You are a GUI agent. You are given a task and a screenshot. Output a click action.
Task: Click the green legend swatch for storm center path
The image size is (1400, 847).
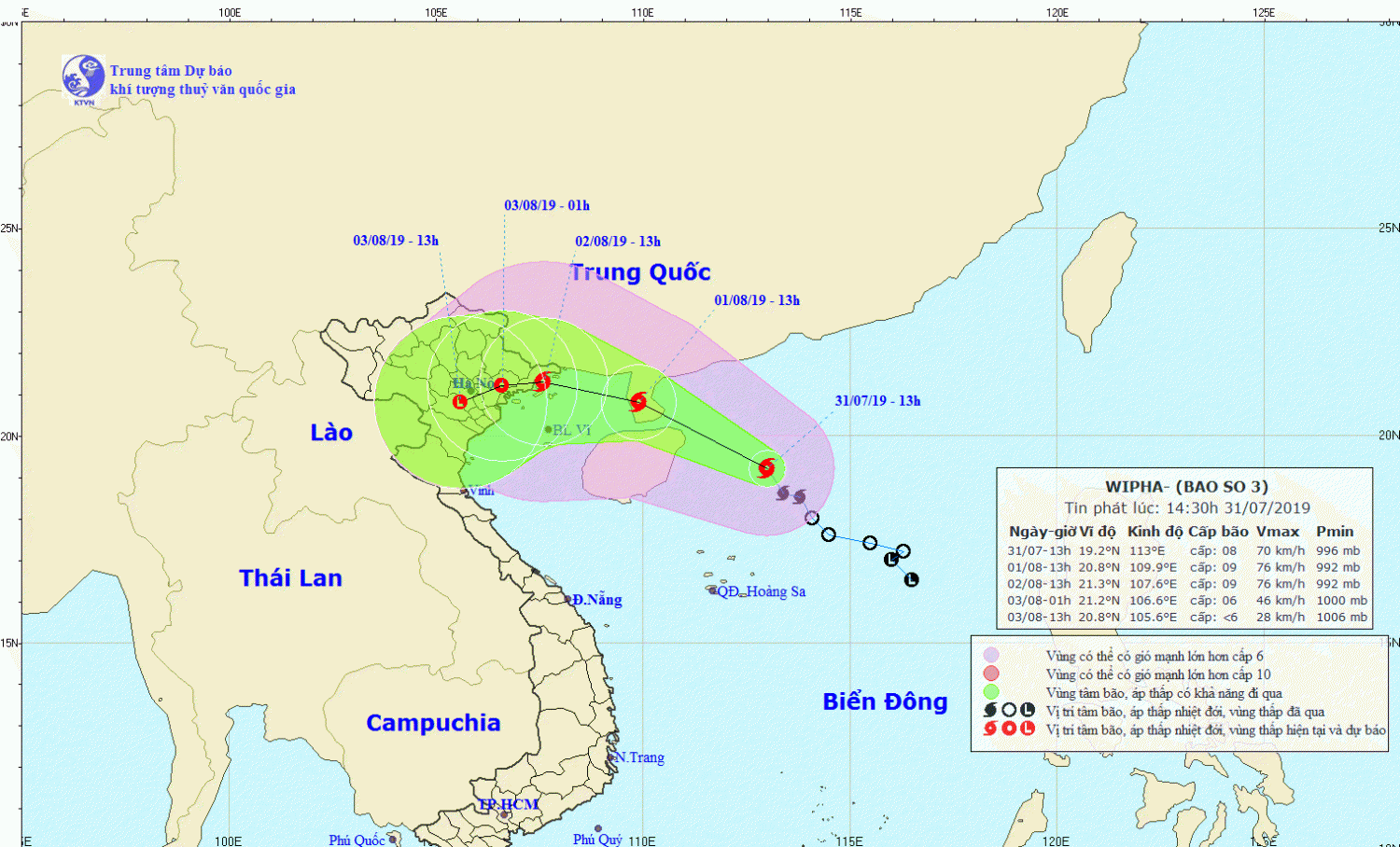pos(991,692)
